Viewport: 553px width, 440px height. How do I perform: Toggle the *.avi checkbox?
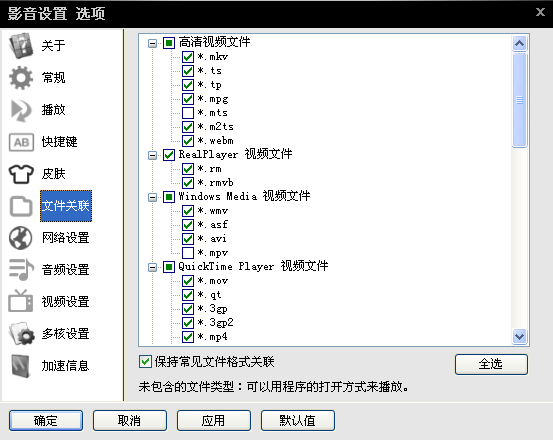click(x=188, y=239)
